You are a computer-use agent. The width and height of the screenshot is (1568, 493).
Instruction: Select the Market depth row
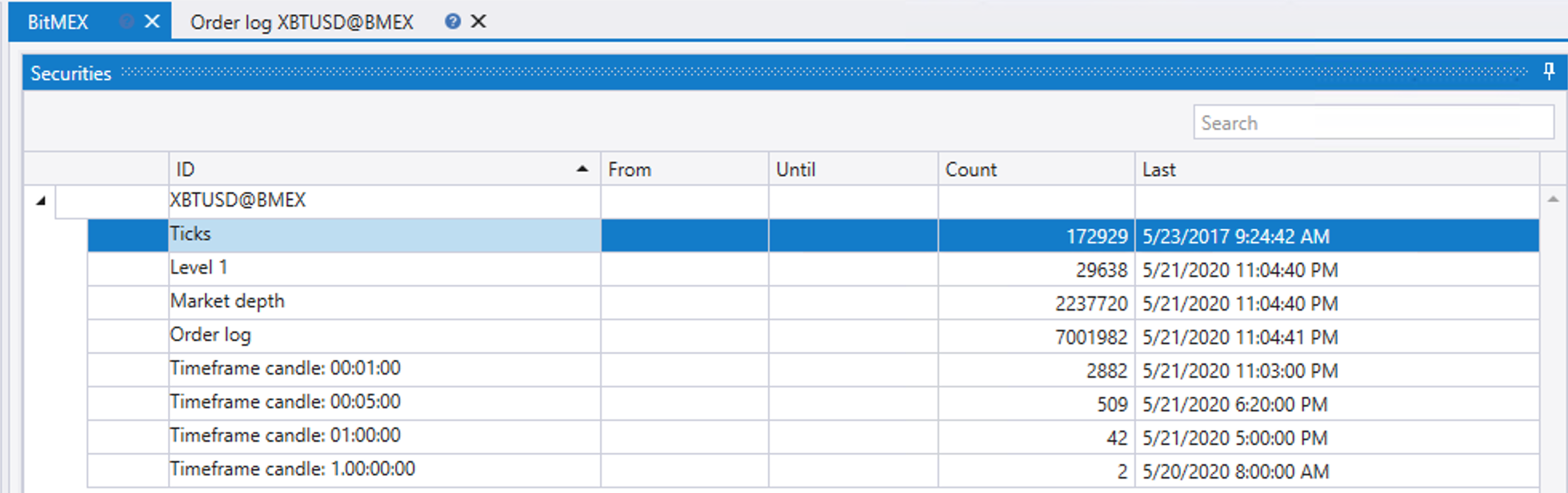813,303
